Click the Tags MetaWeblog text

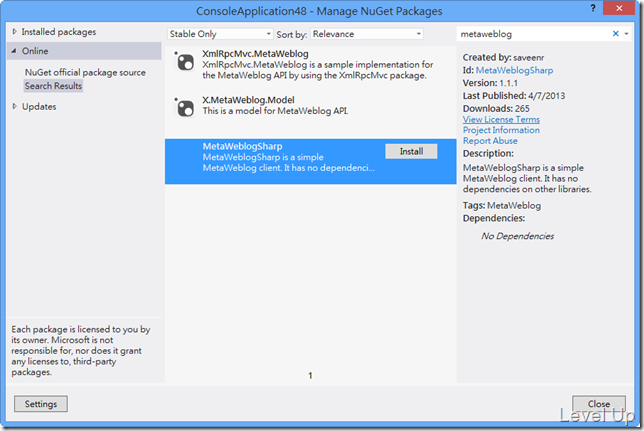click(501, 205)
